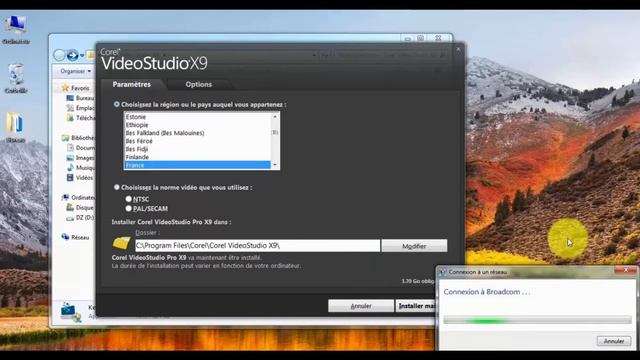Select the region or country radio button
Screen dimensions: 640x360
[x=117, y=104]
